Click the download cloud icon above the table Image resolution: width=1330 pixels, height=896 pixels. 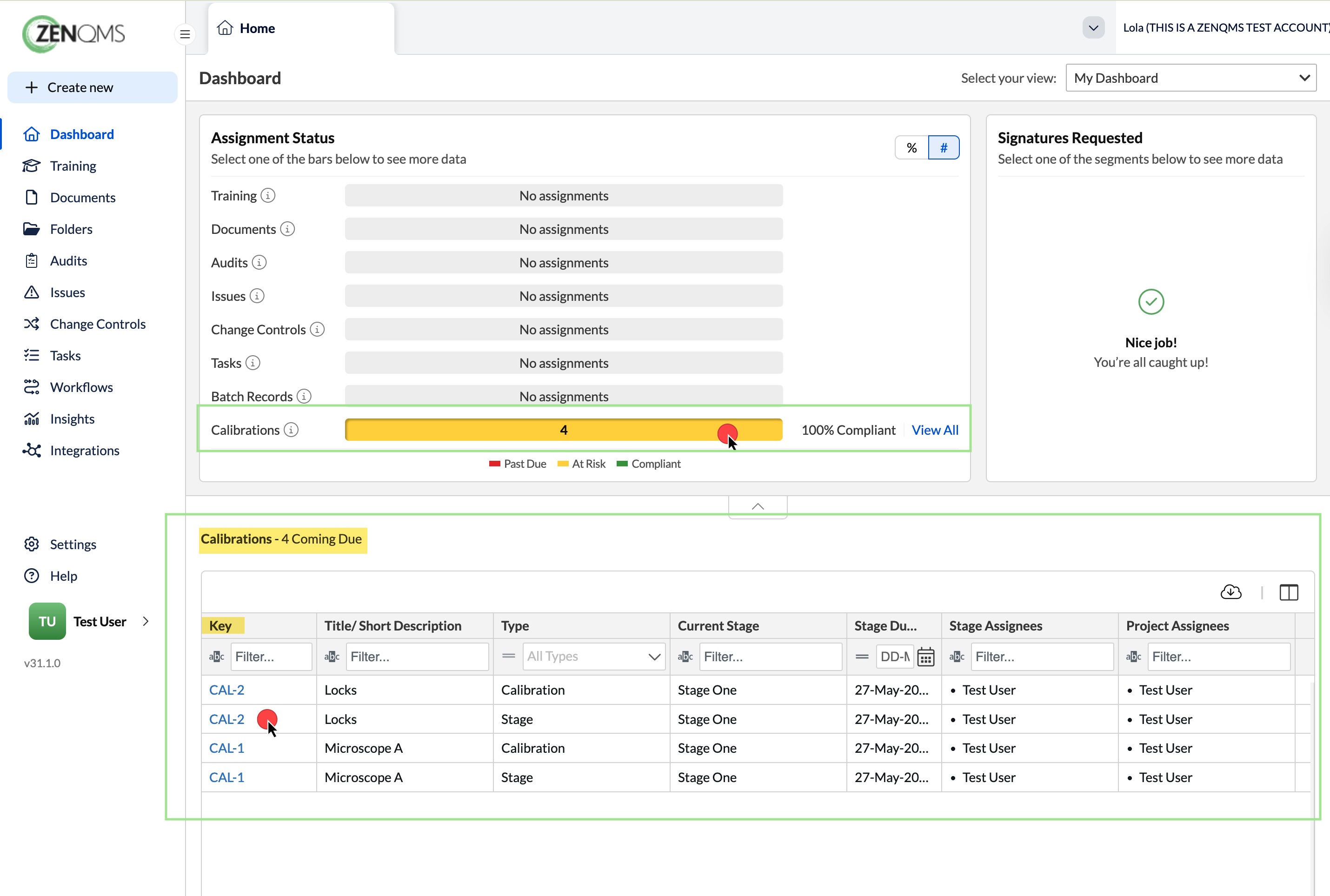point(1230,592)
